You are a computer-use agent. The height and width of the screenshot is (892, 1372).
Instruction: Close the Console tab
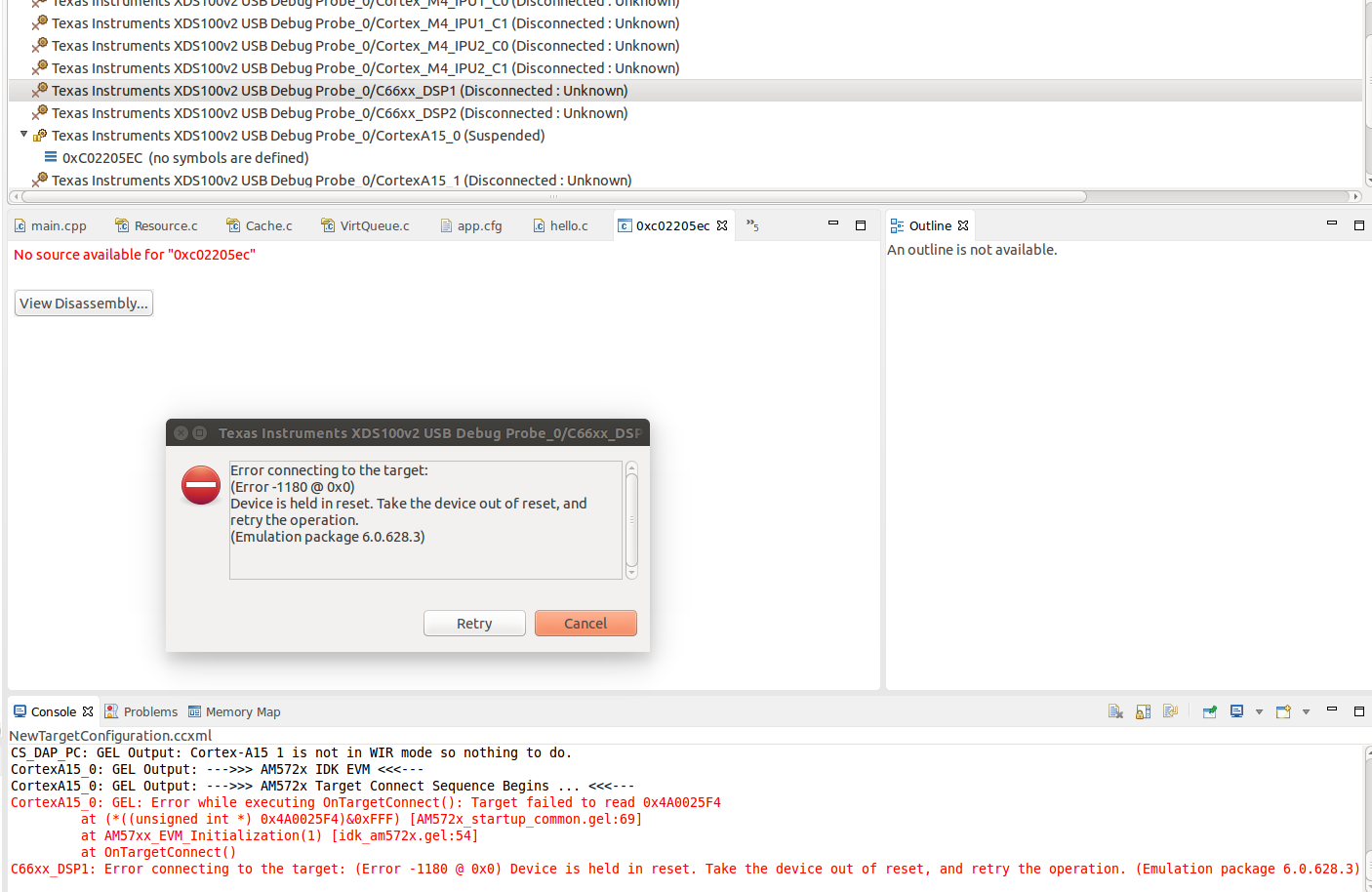pos(88,711)
